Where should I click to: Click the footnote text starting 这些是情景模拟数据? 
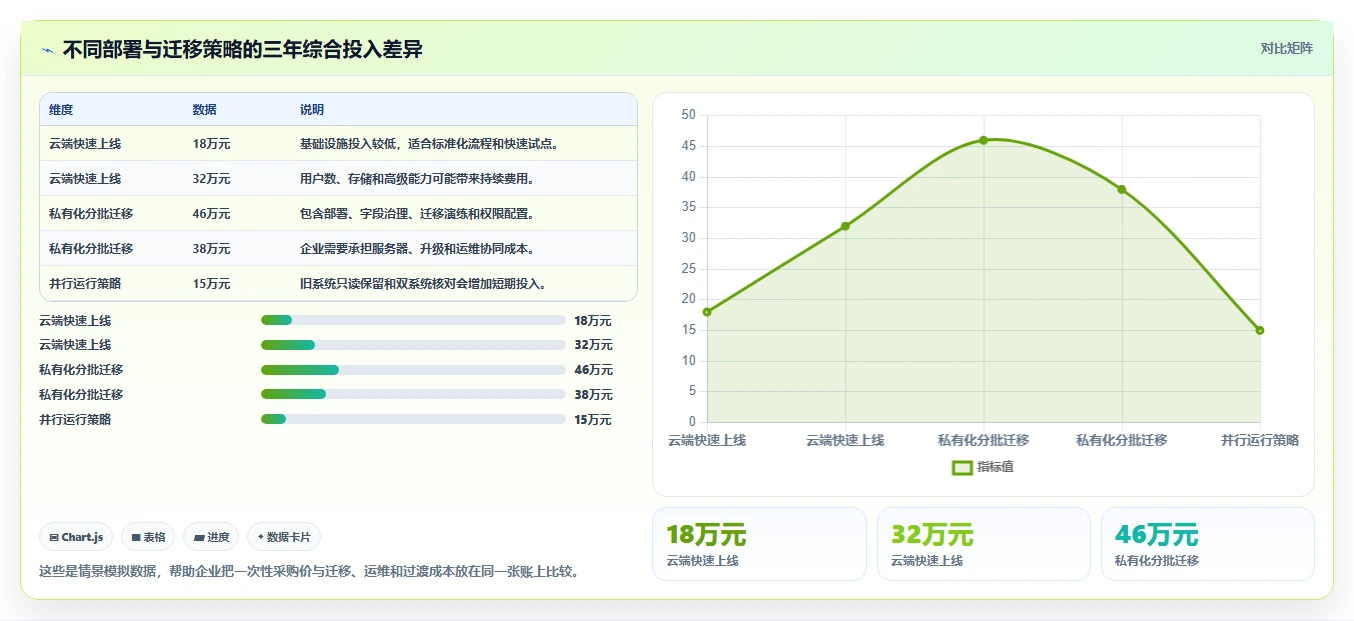[309, 572]
